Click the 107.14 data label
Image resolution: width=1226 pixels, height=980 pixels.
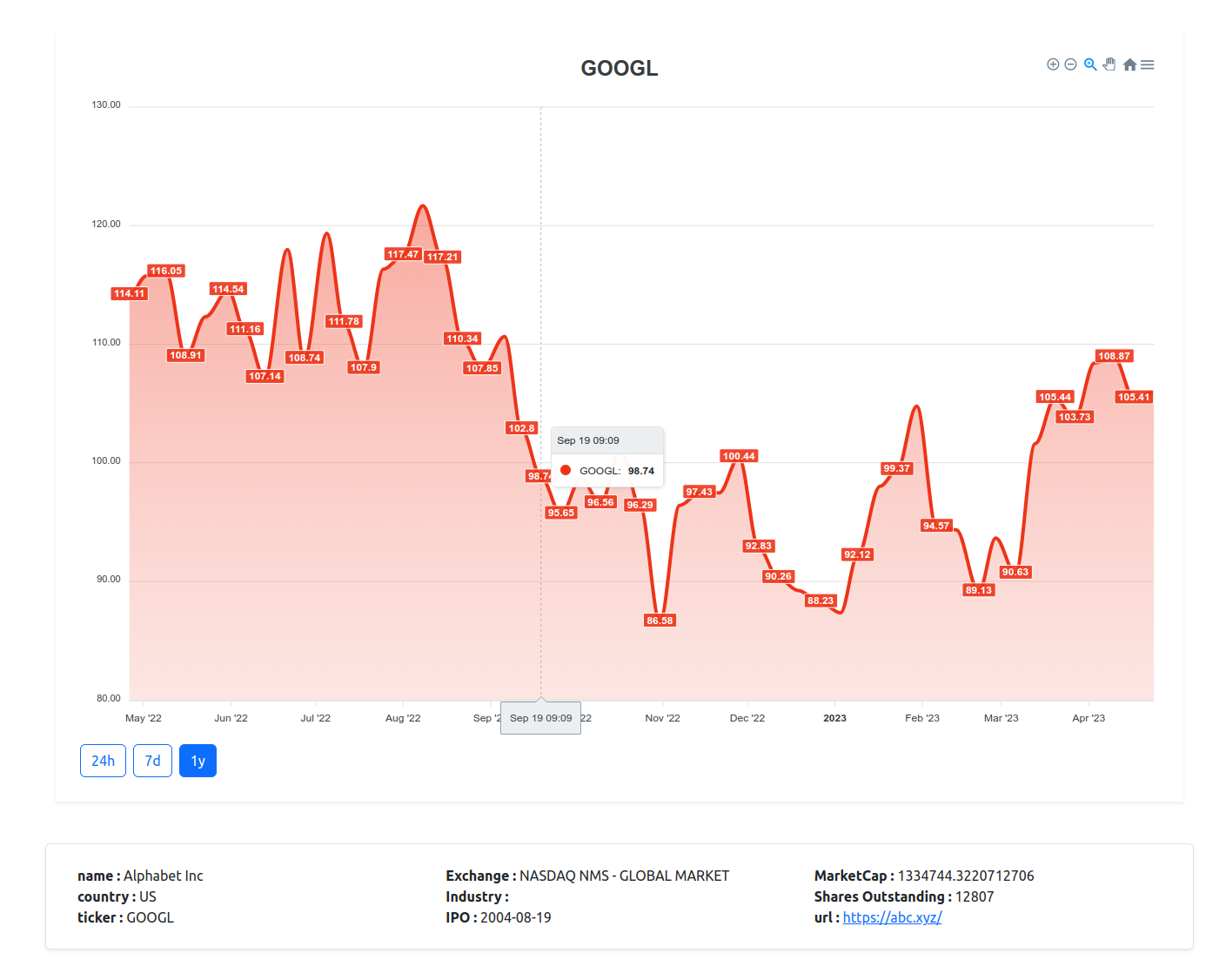[x=265, y=376]
